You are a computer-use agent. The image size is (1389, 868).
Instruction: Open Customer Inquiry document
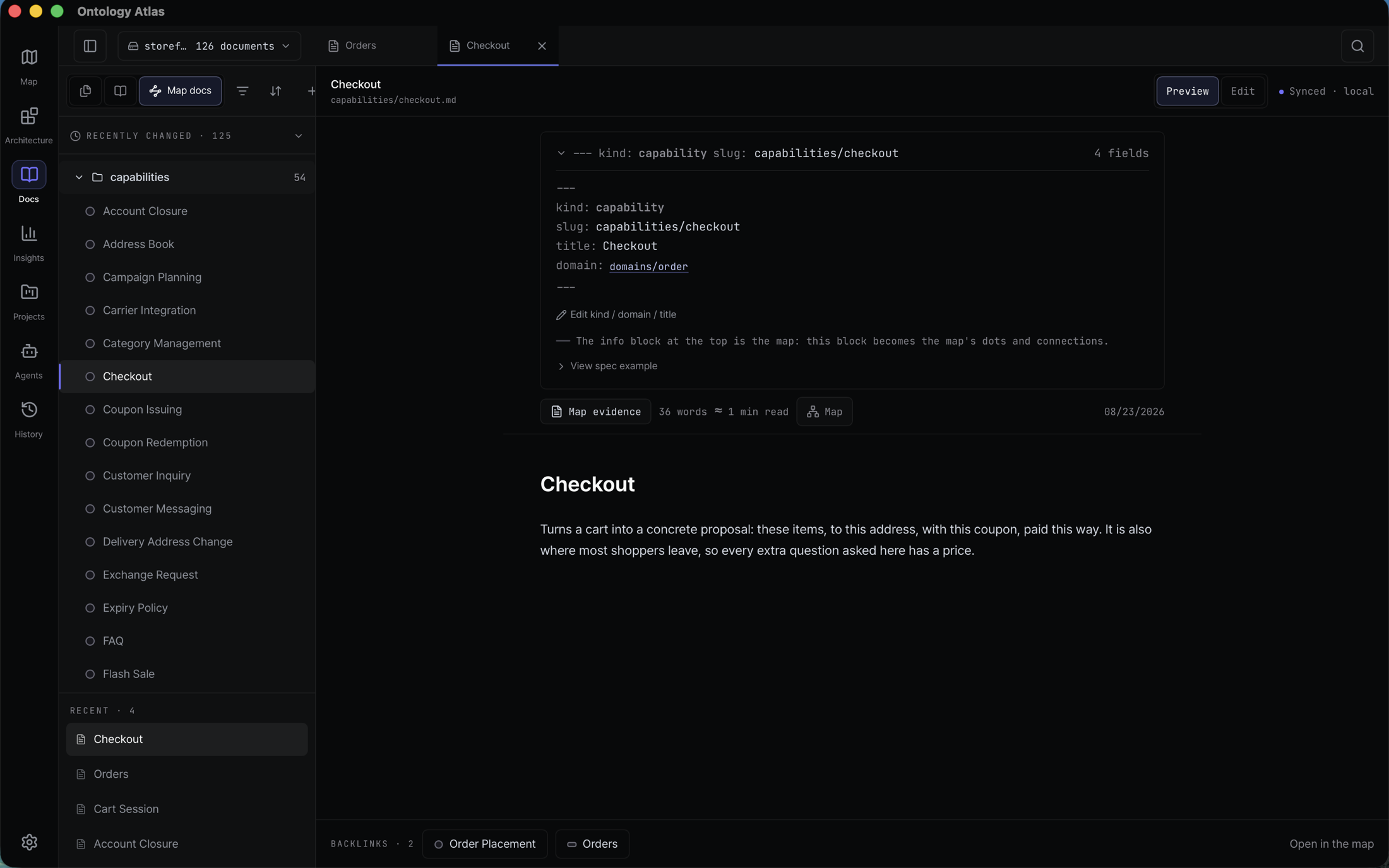tap(188, 476)
